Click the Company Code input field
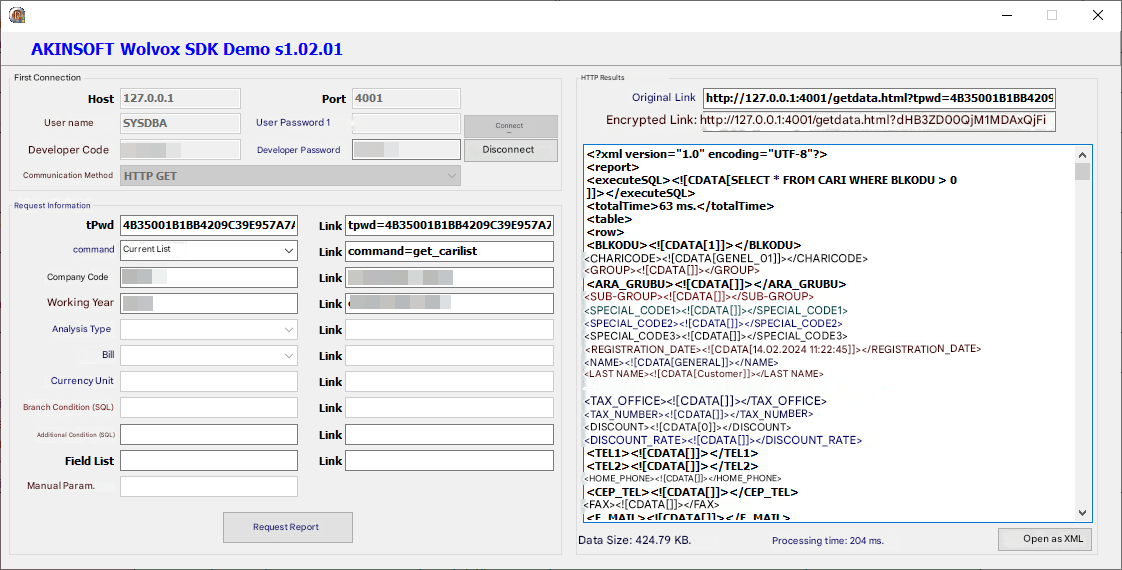Image resolution: width=1122 pixels, height=570 pixels. (209, 277)
